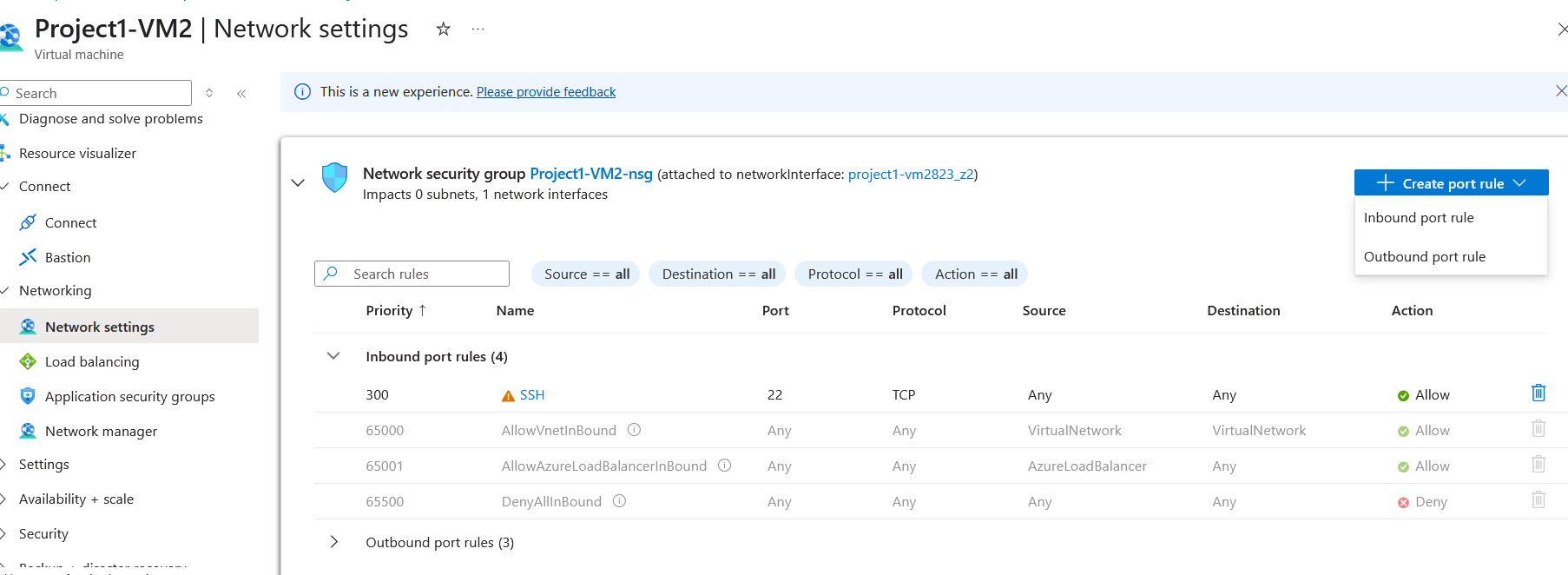Screen dimensions: 1568x575
Task: Open Load balancing page
Action: coord(92,361)
